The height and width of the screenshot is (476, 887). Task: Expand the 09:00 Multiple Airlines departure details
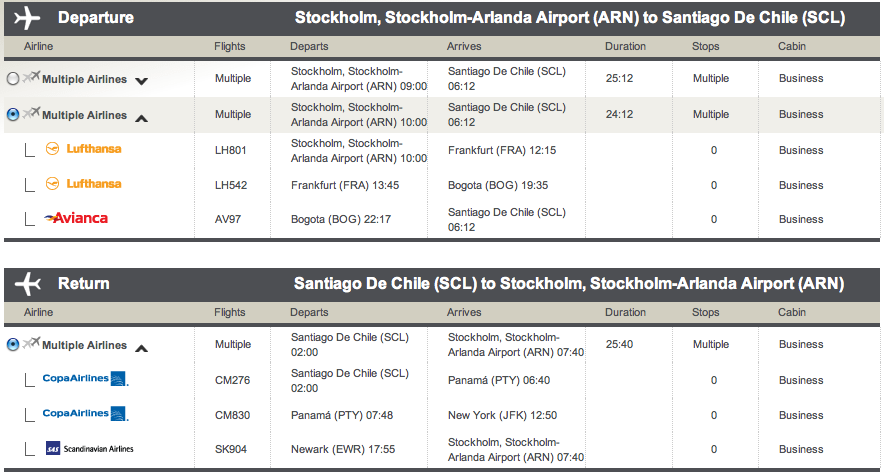[142, 81]
